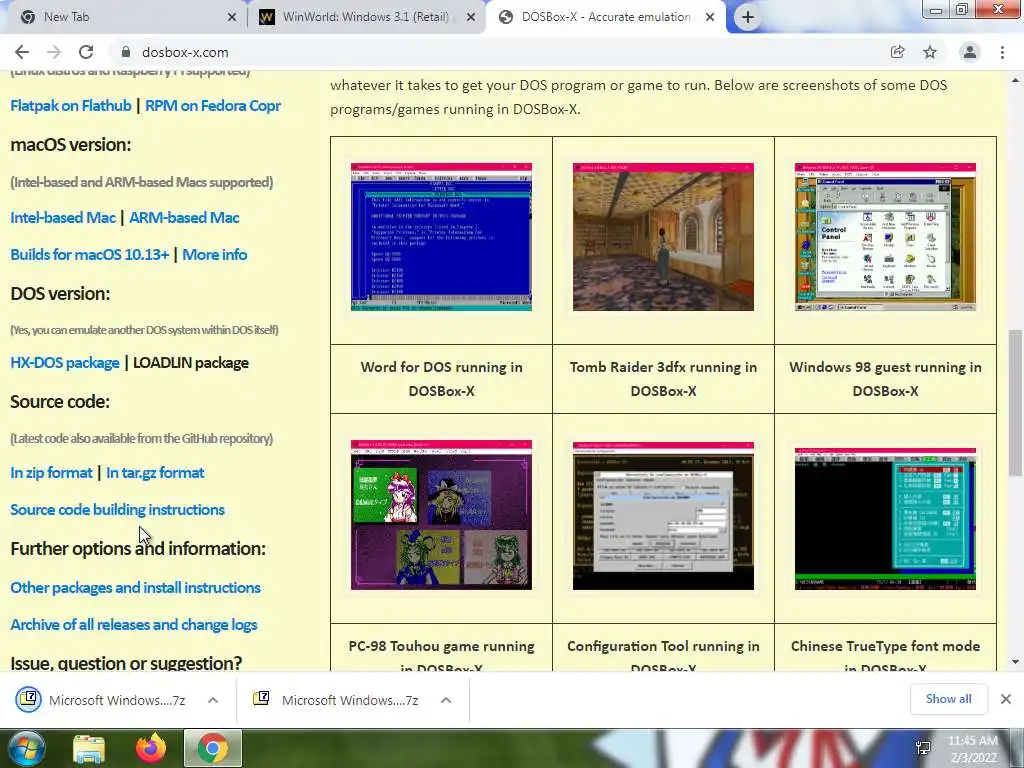Bookmark this page with the star icon

930,52
